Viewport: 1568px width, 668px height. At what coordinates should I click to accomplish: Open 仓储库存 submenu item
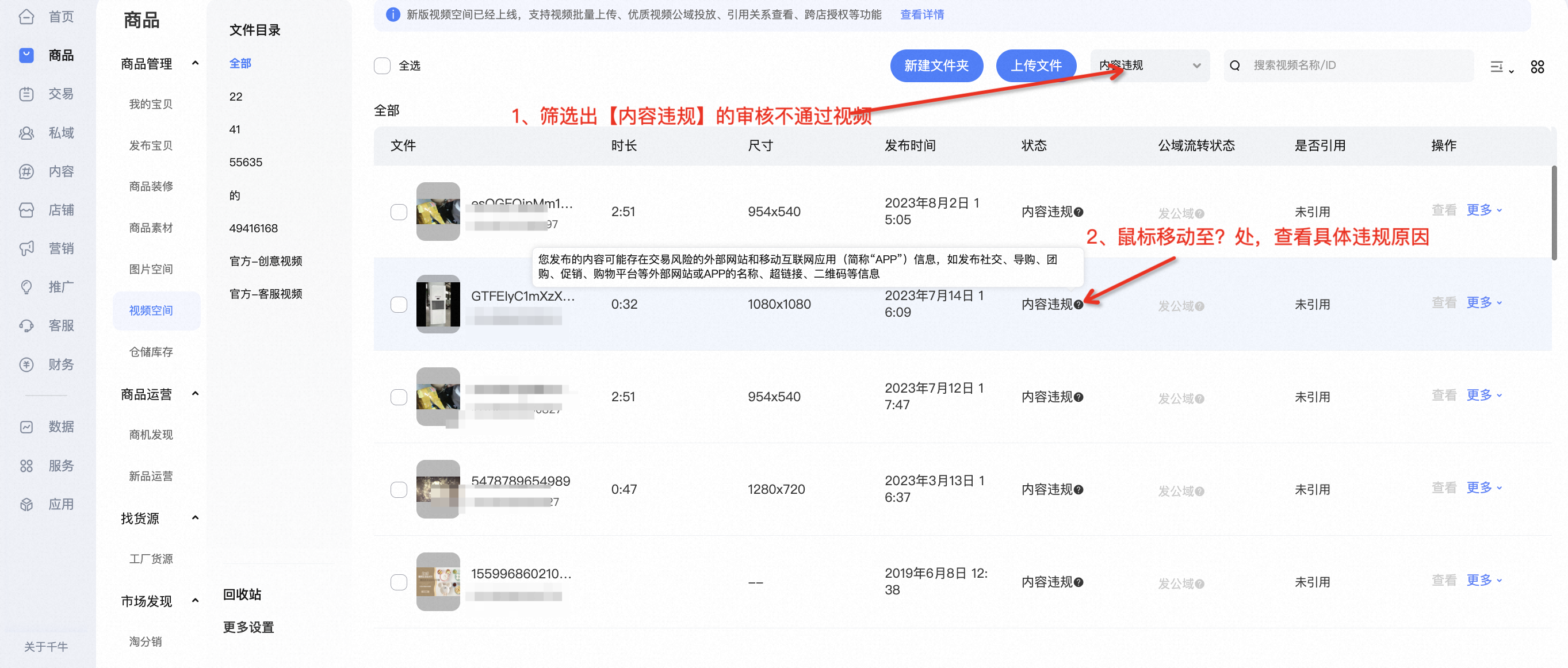[x=150, y=352]
